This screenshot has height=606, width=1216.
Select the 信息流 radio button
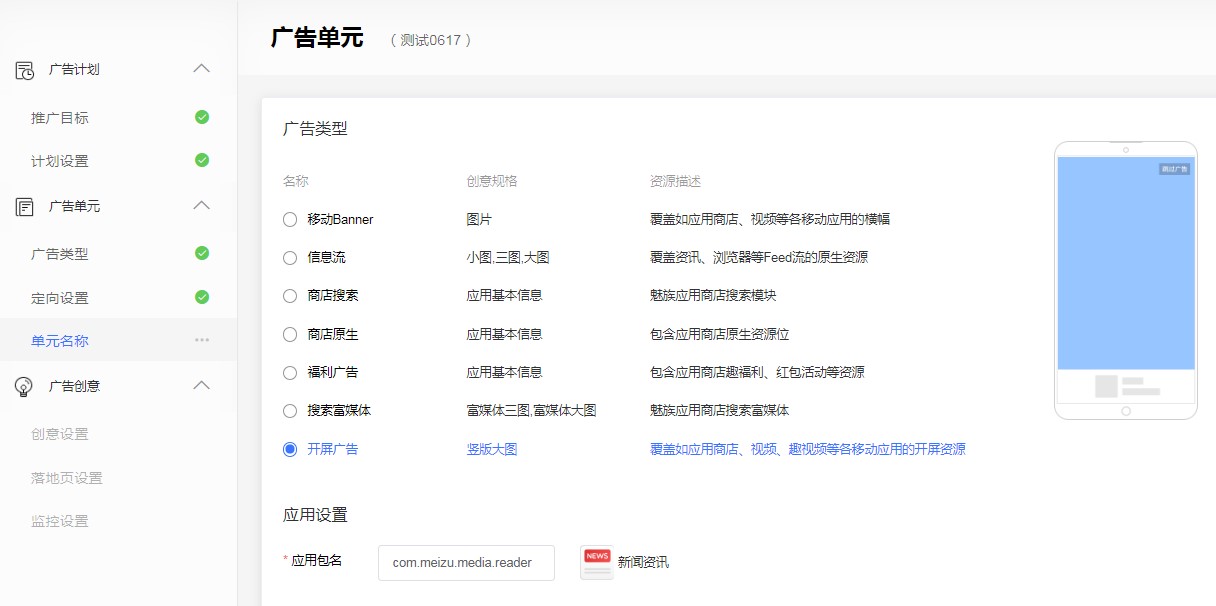coord(289,257)
